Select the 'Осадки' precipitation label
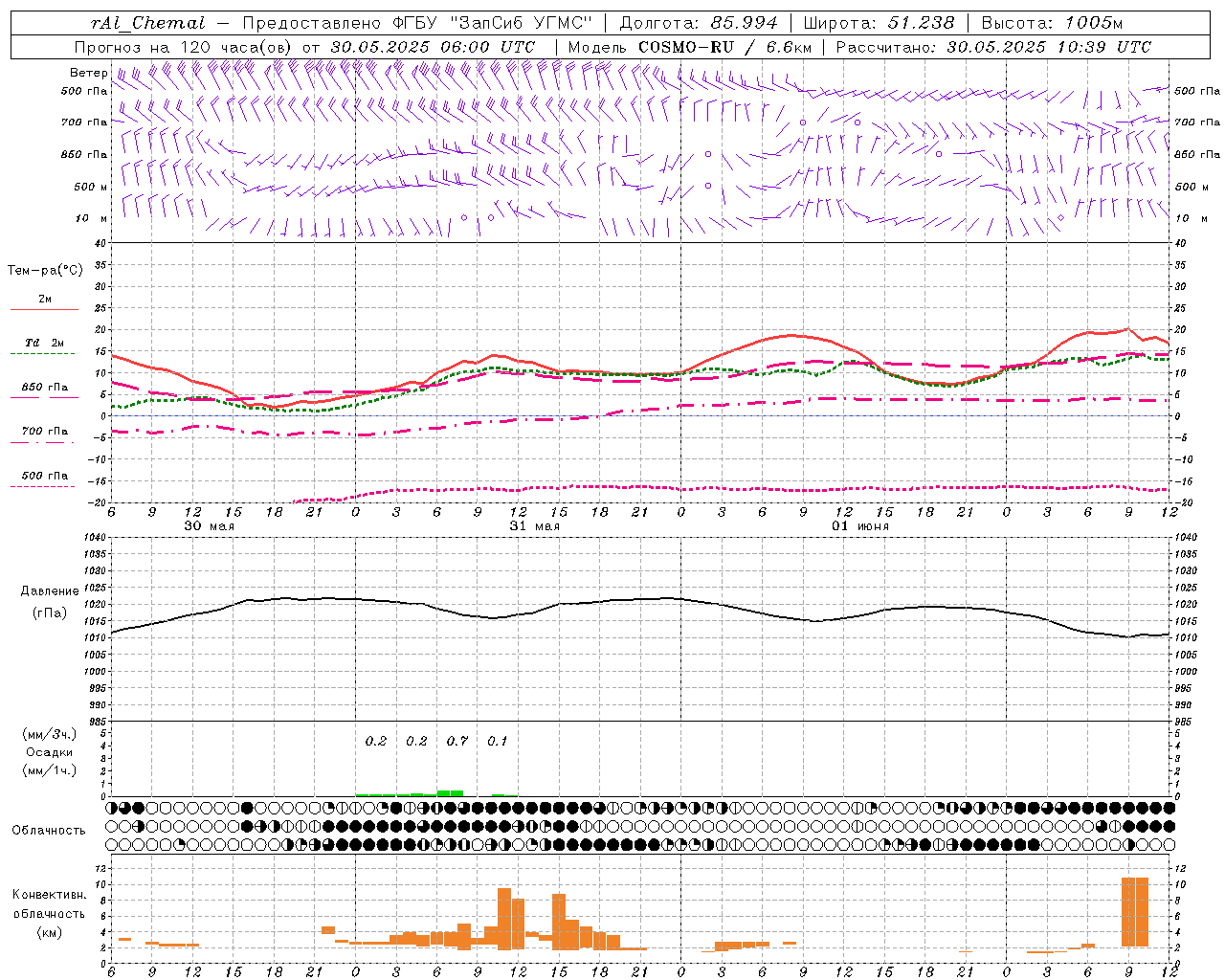Screen dimensions: 1225x980 (49, 752)
